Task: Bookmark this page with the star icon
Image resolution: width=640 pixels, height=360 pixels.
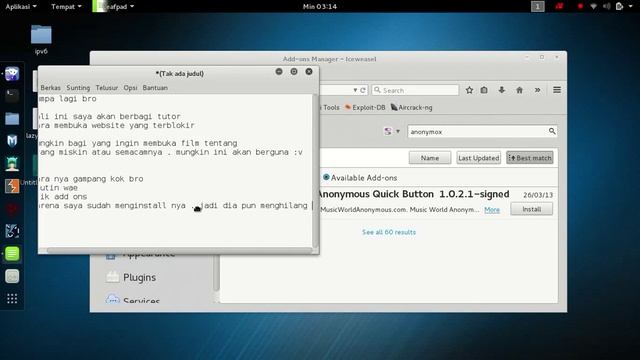Action: tap(469, 90)
